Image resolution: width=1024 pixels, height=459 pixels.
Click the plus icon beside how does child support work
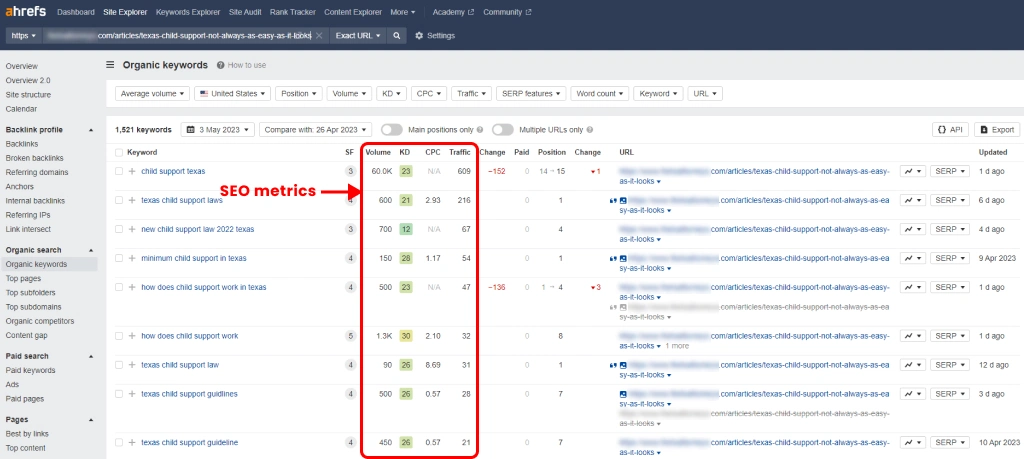pyautogui.click(x=132, y=336)
